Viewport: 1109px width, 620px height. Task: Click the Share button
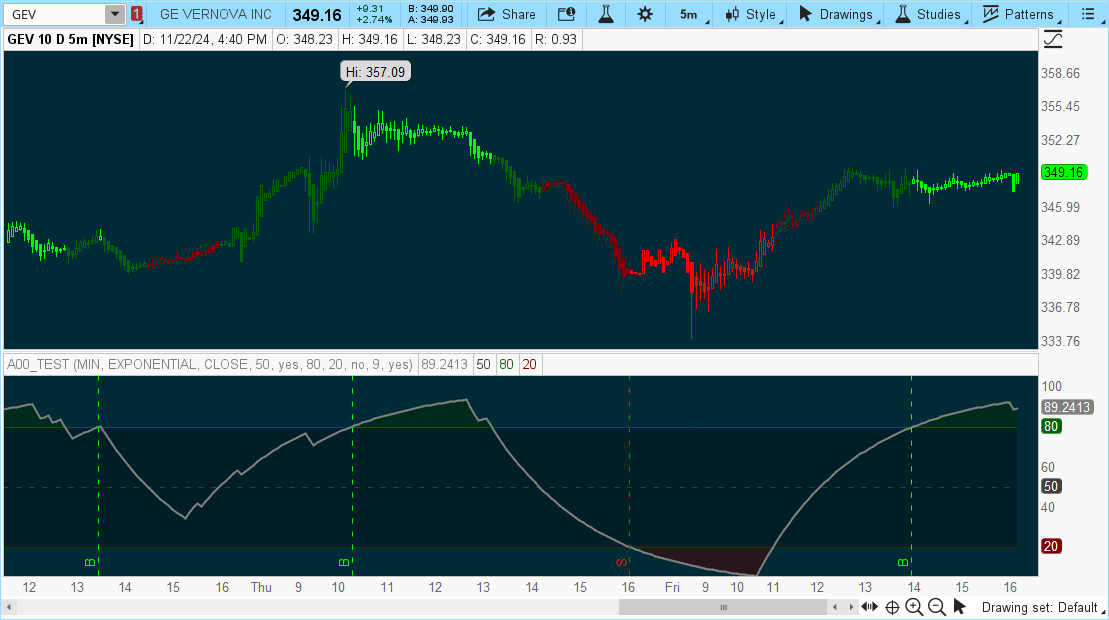[506, 14]
